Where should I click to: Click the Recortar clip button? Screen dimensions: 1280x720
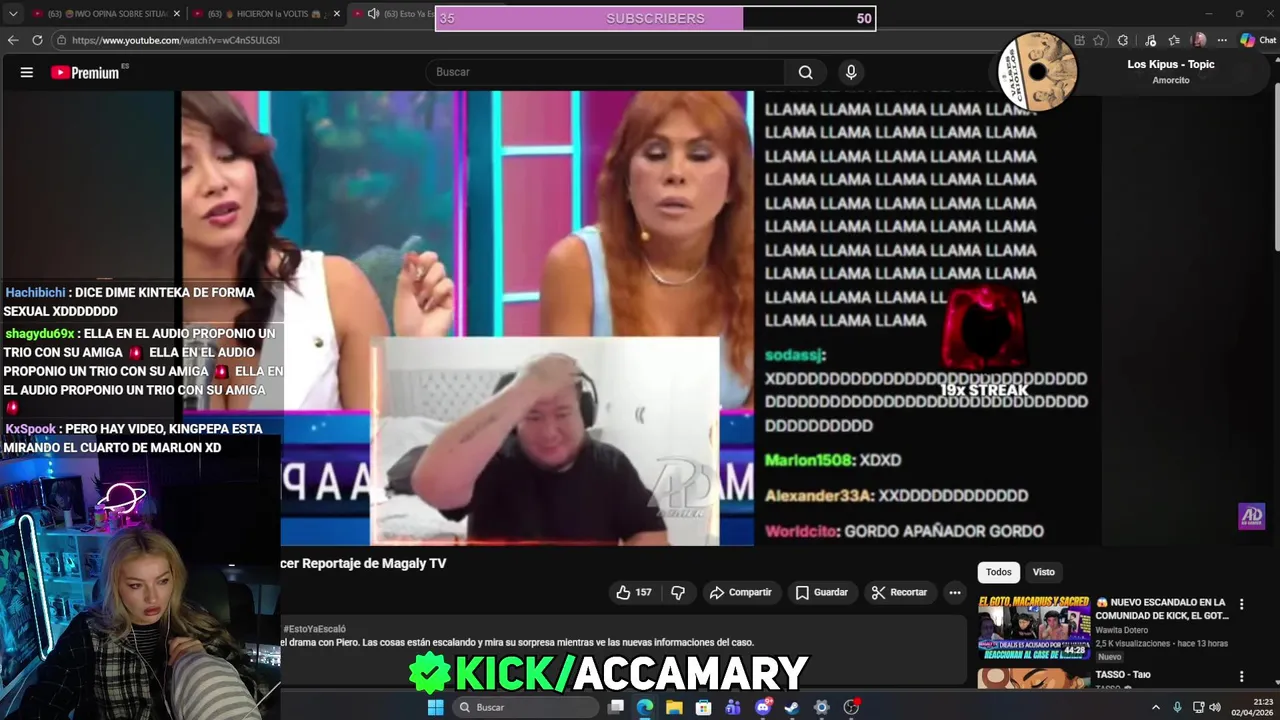pos(899,592)
